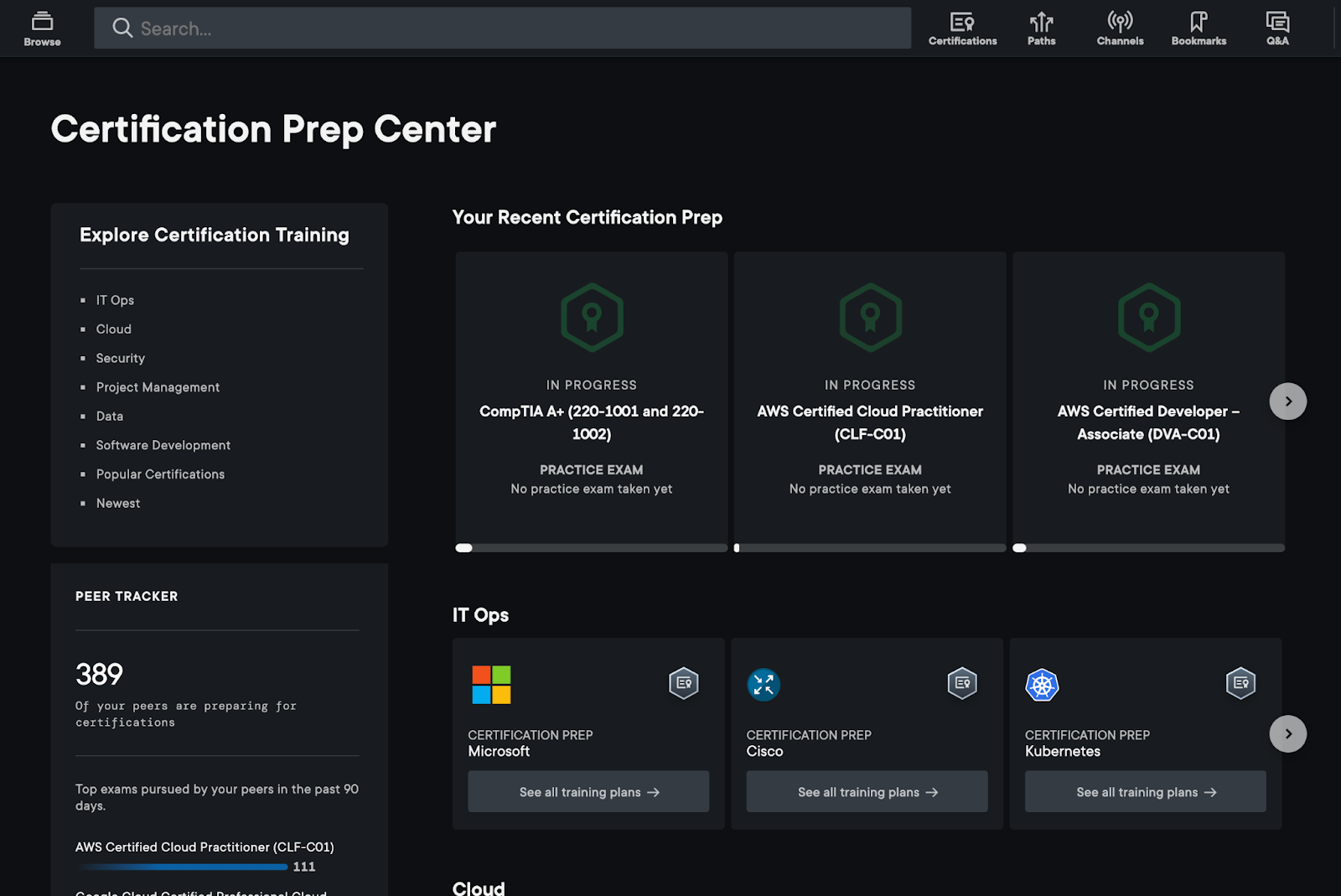Click the Paths icon in the navigation bar
Screen dimensions: 1341x896
point(1041,27)
